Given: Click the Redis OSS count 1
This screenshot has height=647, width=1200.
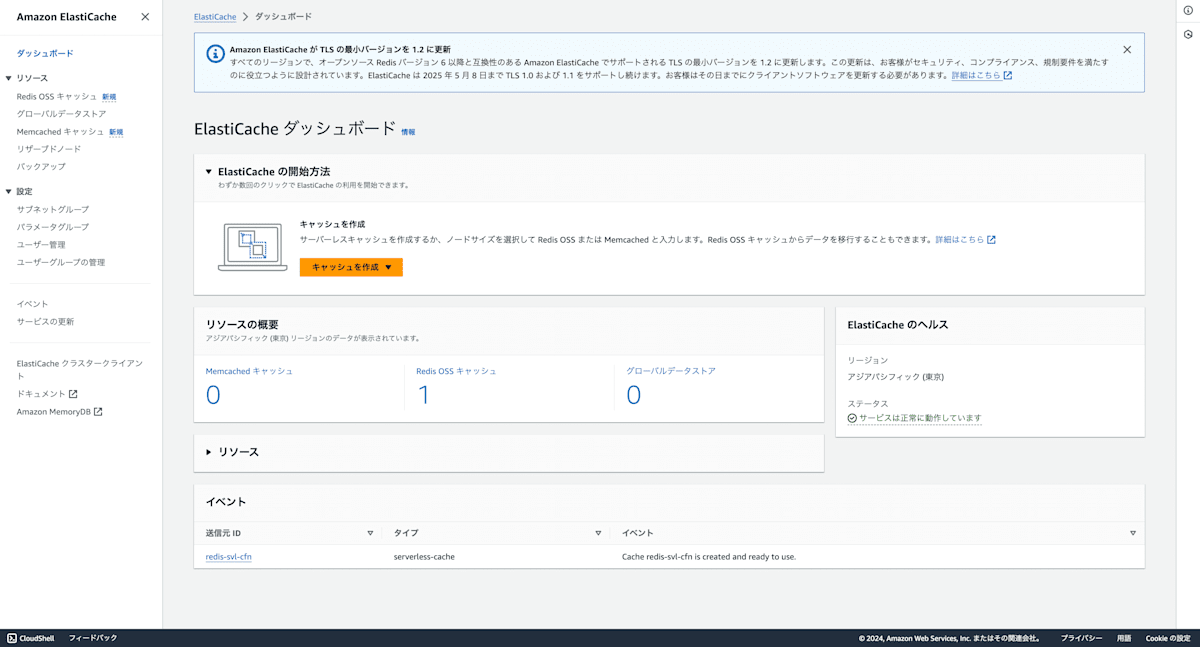Looking at the screenshot, I should 424,395.
